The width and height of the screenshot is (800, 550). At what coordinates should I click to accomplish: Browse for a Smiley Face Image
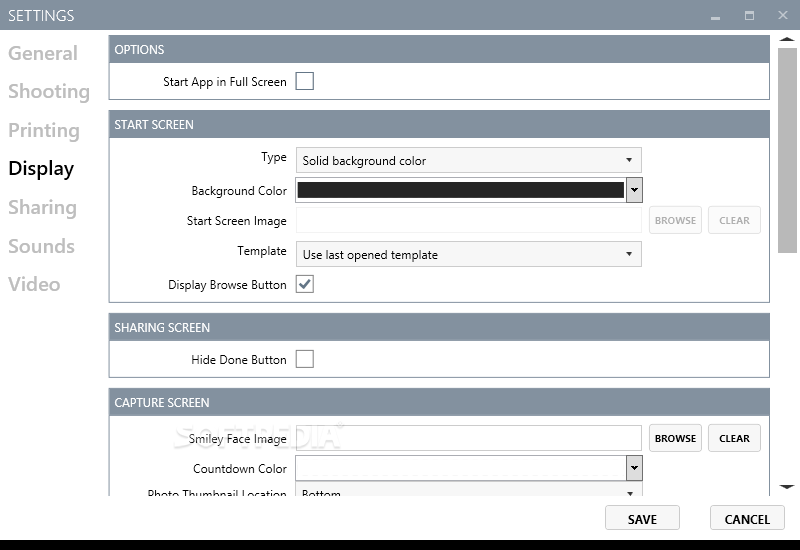pos(675,438)
